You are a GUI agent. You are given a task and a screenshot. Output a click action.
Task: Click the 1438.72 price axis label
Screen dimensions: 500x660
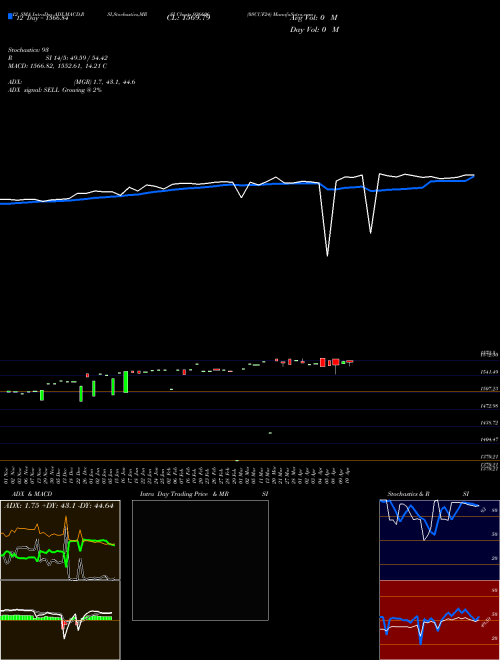489,422
